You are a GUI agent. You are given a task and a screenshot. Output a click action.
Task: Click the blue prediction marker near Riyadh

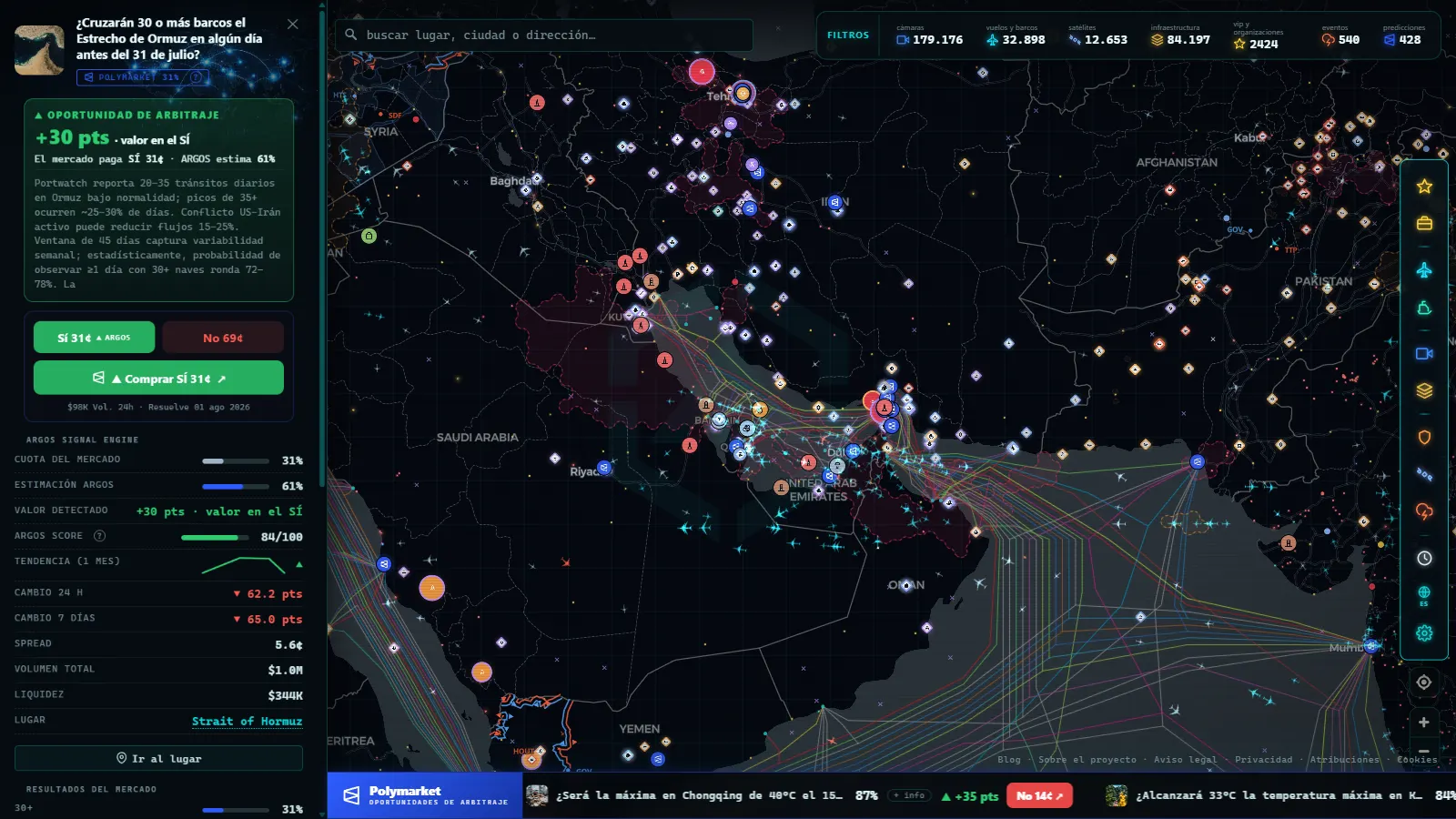click(604, 468)
